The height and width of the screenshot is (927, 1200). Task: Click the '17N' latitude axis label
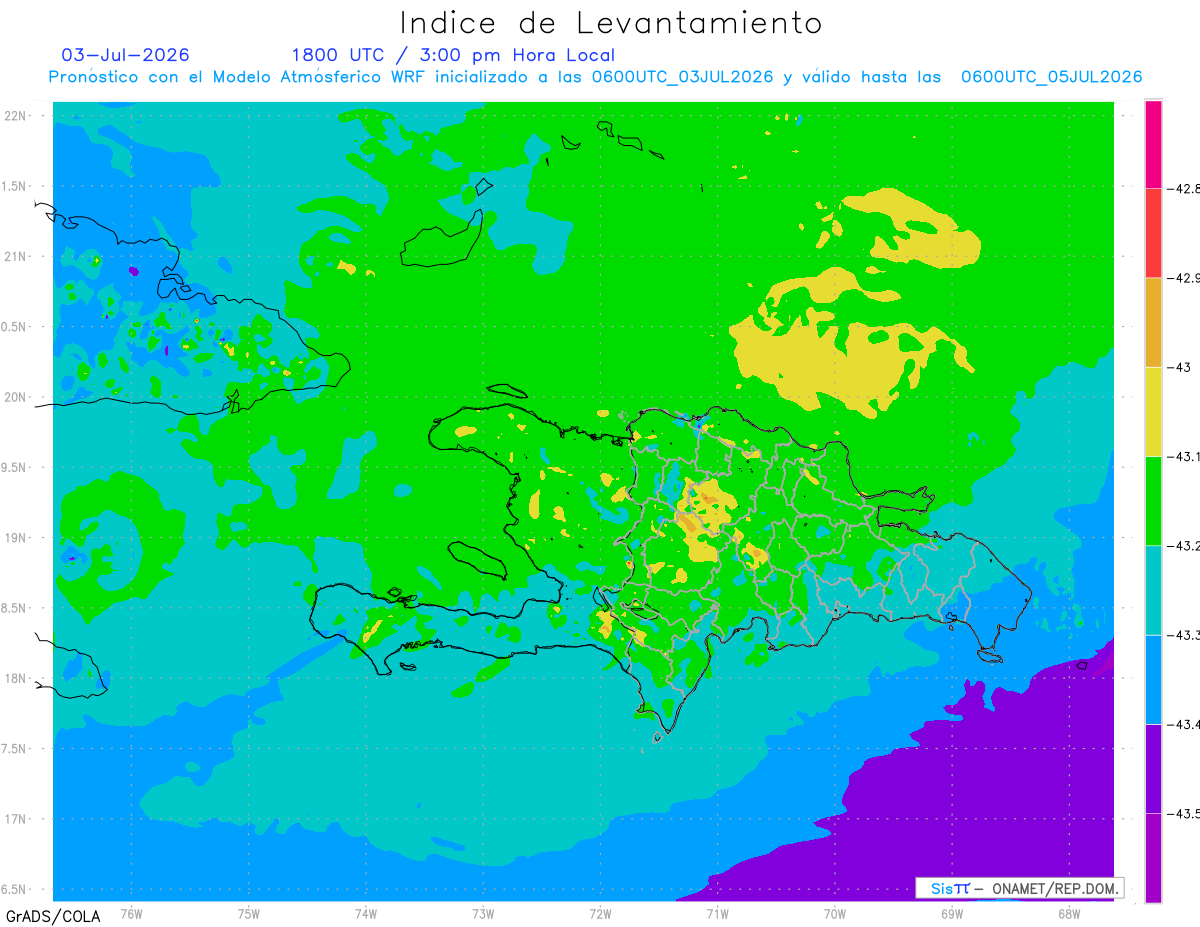pos(16,819)
